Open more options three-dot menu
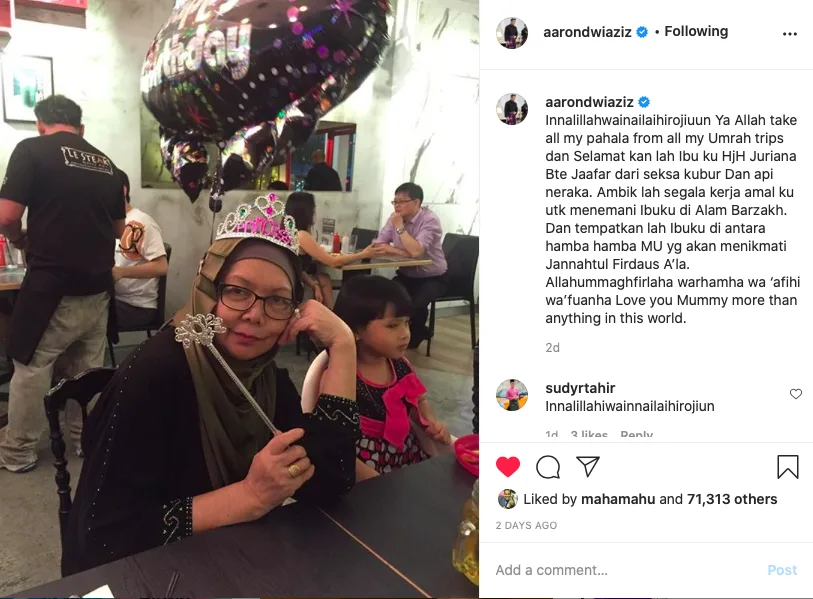This screenshot has width=813, height=599. [x=790, y=34]
